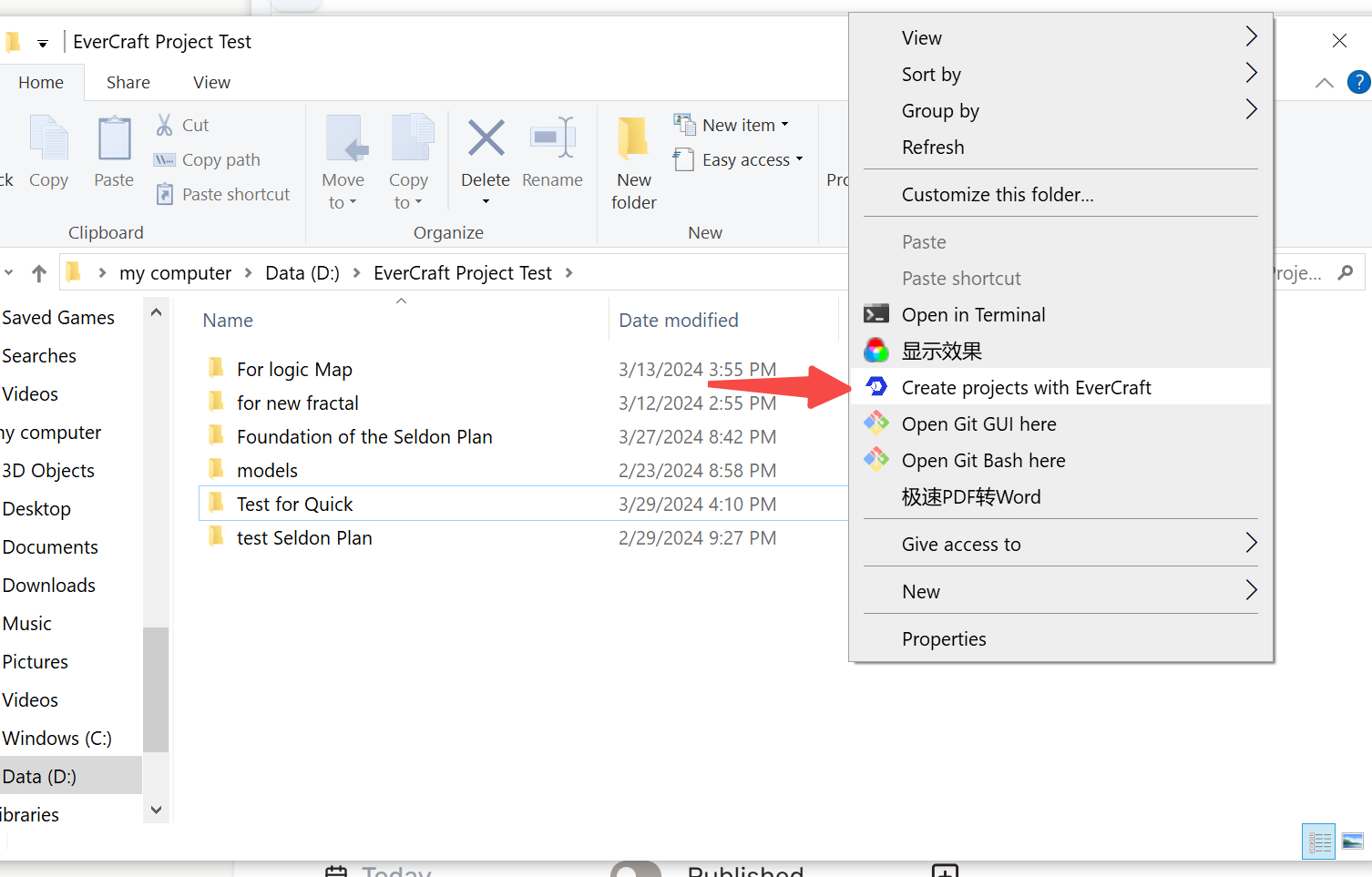
Task: Expand the Give access to submenu arrow
Action: point(1251,543)
